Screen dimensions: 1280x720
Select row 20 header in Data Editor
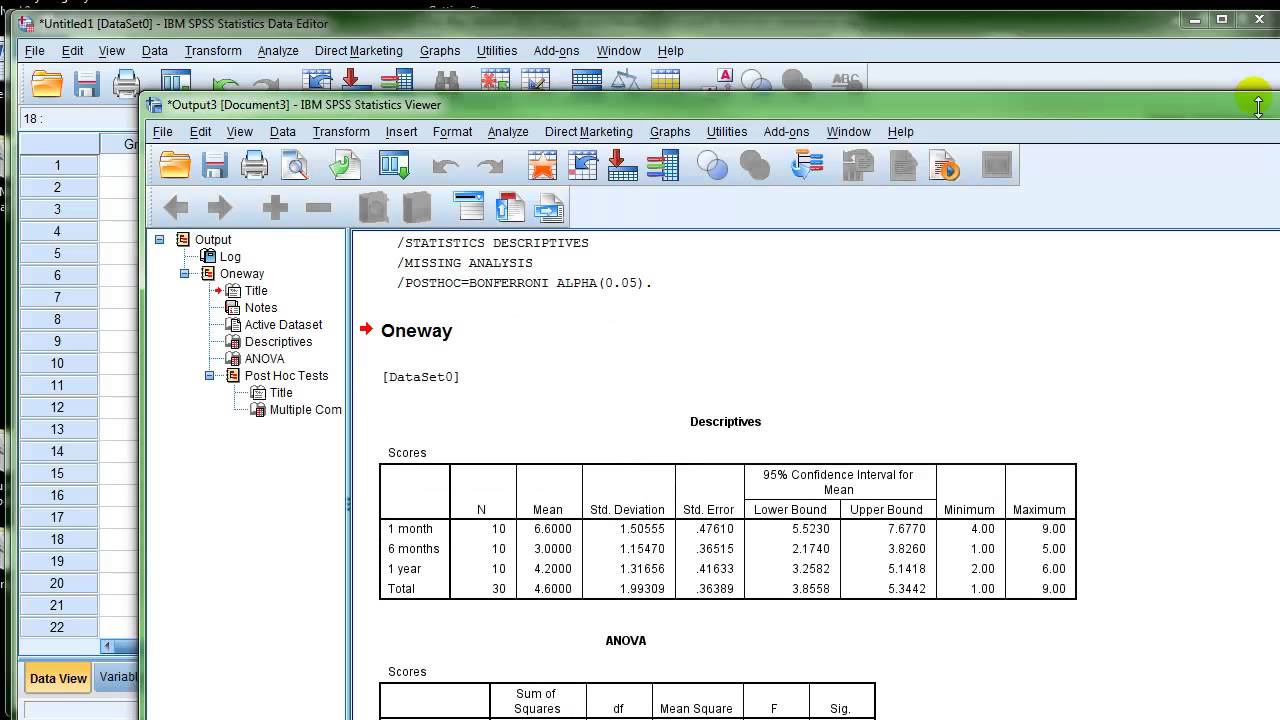(58, 583)
